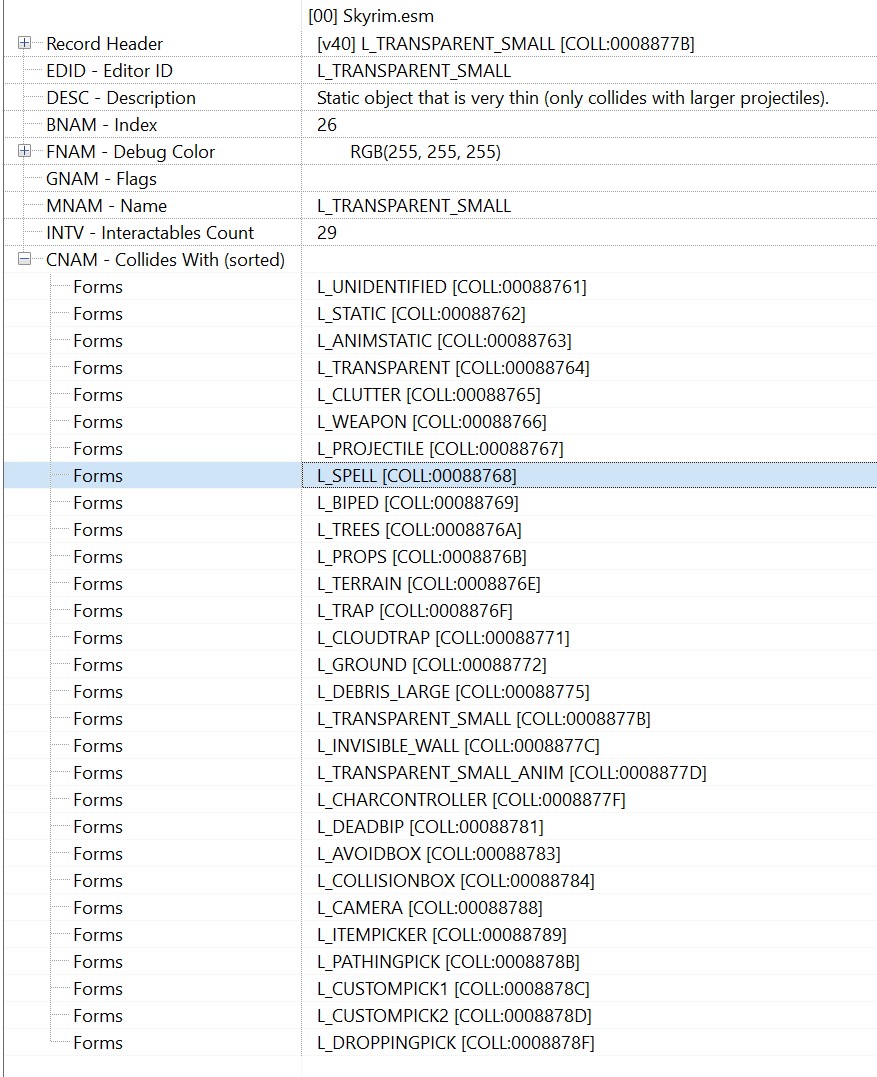Select the [00] Skyrim.esm column header

pyautogui.click(x=371, y=16)
